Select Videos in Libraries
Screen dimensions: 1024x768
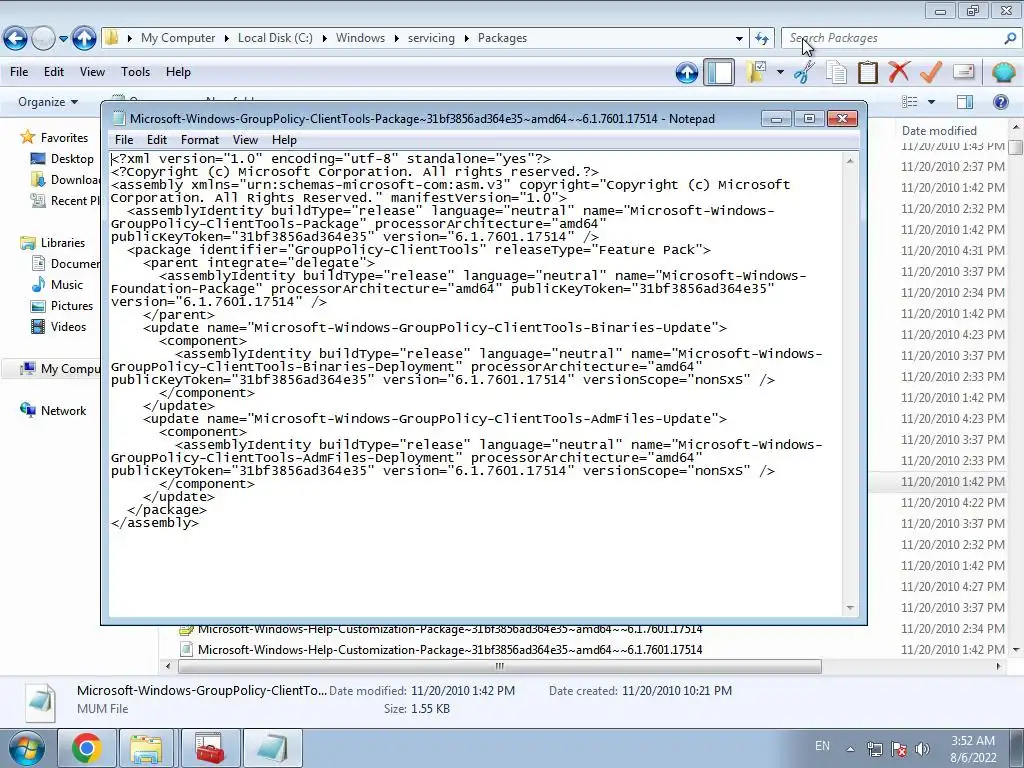coord(68,327)
